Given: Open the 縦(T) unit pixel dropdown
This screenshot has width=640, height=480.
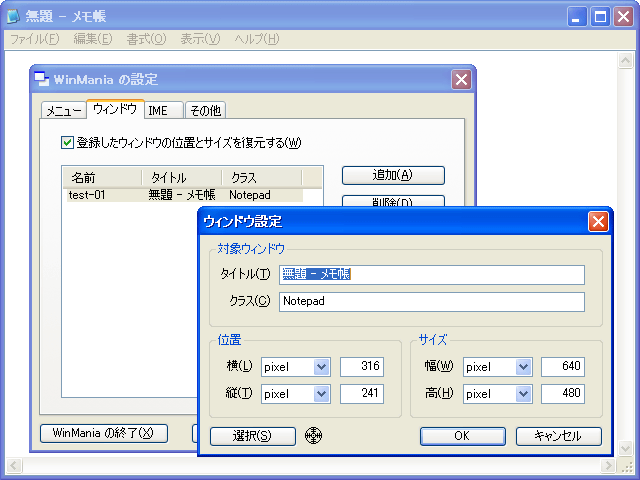Looking at the screenshot, I should coord(322,394).
